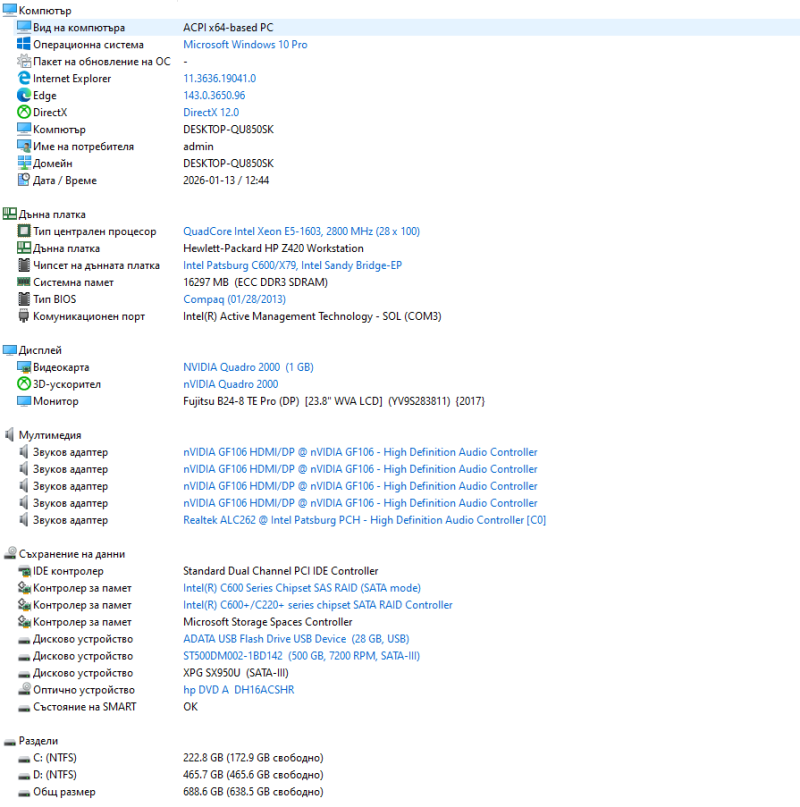Click the DirectX Xbox-style icon

click(x=24, y=113)
